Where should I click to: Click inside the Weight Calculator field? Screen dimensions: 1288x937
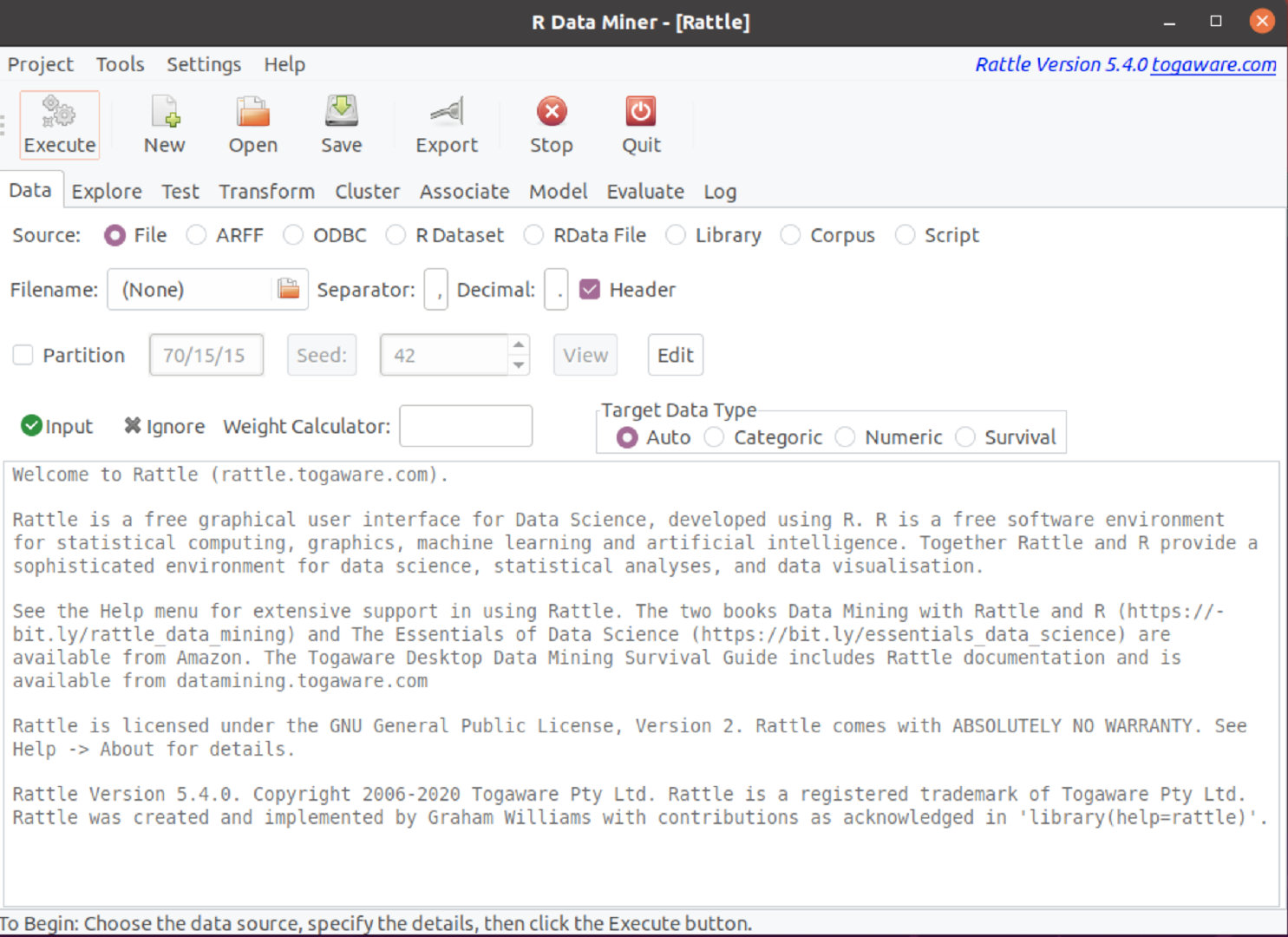pos(465,426)
